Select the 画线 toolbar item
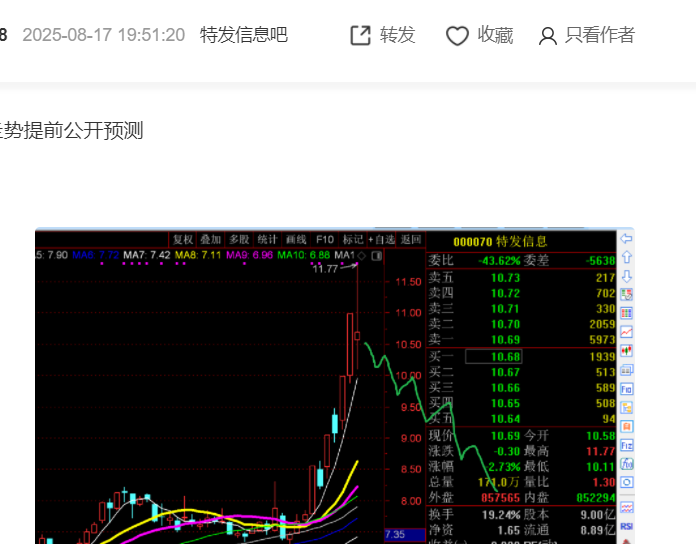696x544 pixels. pyautogui.click(x=296, y=240)
